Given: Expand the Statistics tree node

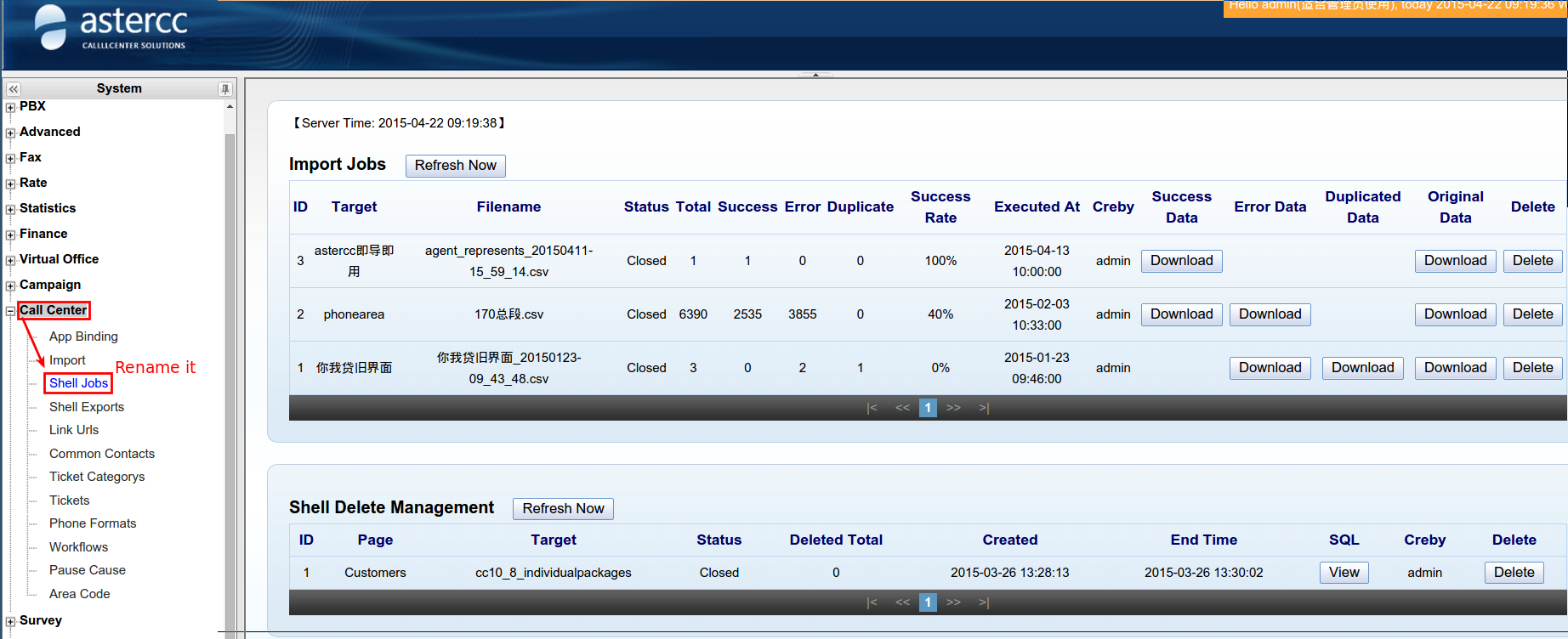Looking at the screenshot, I should click(x=10, y=209).
